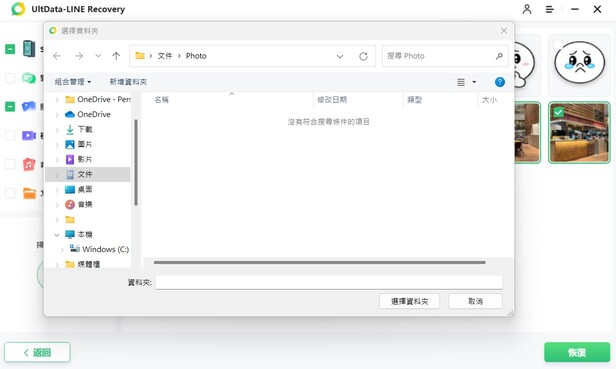
Task: Select 影片 videos folder
Action: 79,159
